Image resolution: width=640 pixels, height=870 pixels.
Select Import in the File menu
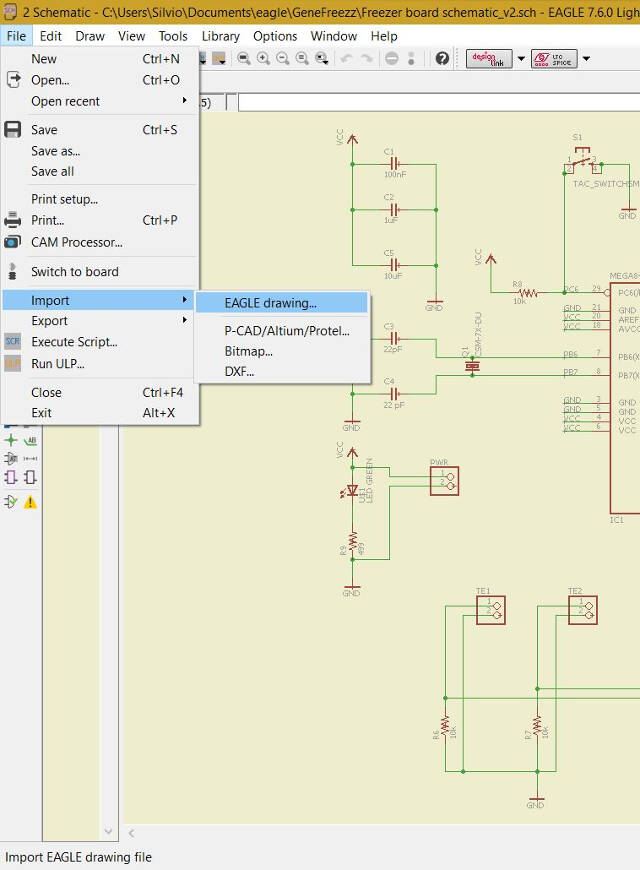coord(100,300)
